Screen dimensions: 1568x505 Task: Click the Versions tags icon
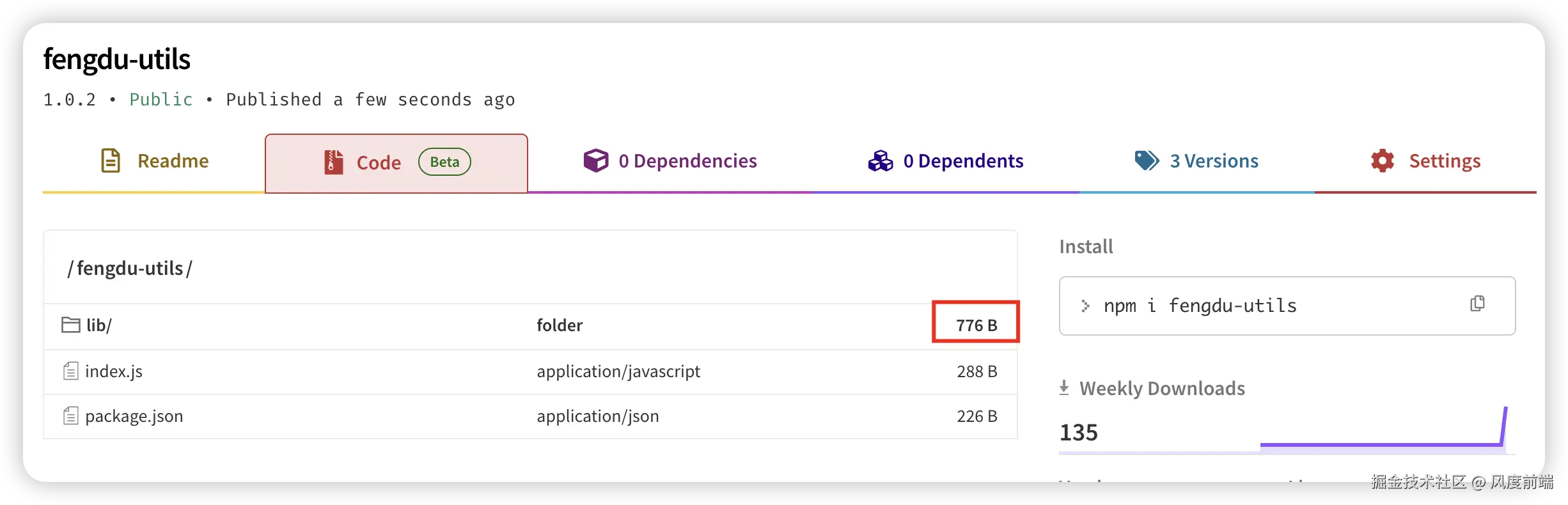[1147, 160]
